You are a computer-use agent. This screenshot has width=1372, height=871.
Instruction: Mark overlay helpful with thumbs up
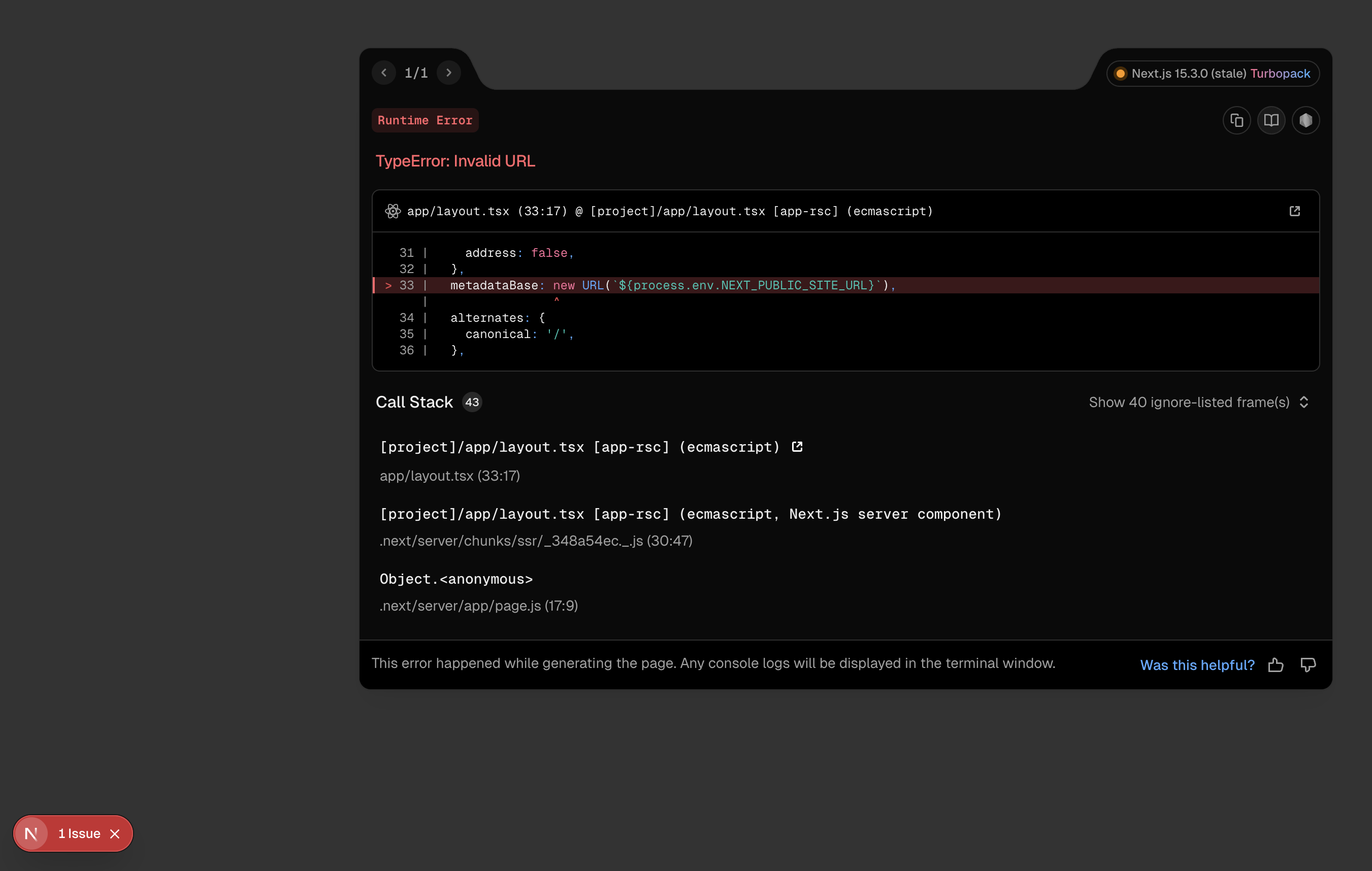tap(1276, 665)
